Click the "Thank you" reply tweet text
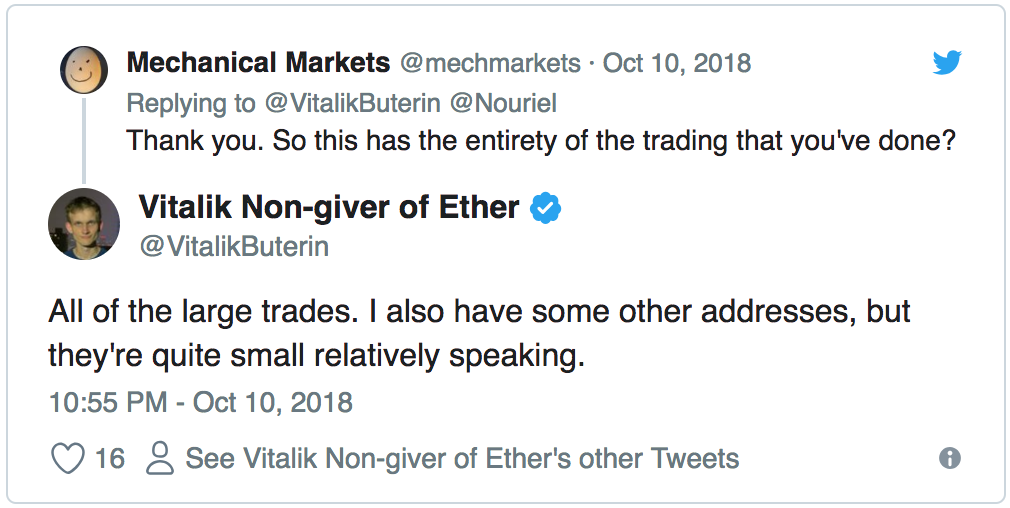The width and height of the screenshot is (1010, 508). pos(541,140)
